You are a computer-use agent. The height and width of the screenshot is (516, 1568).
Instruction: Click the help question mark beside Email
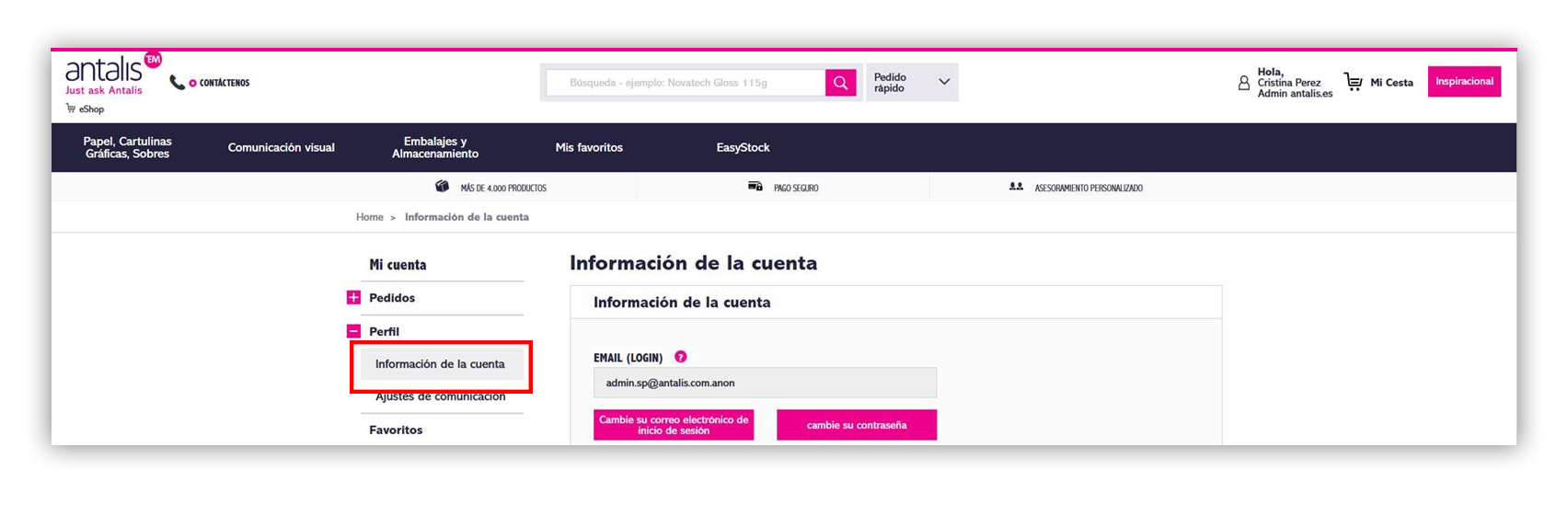pos(680,357)
